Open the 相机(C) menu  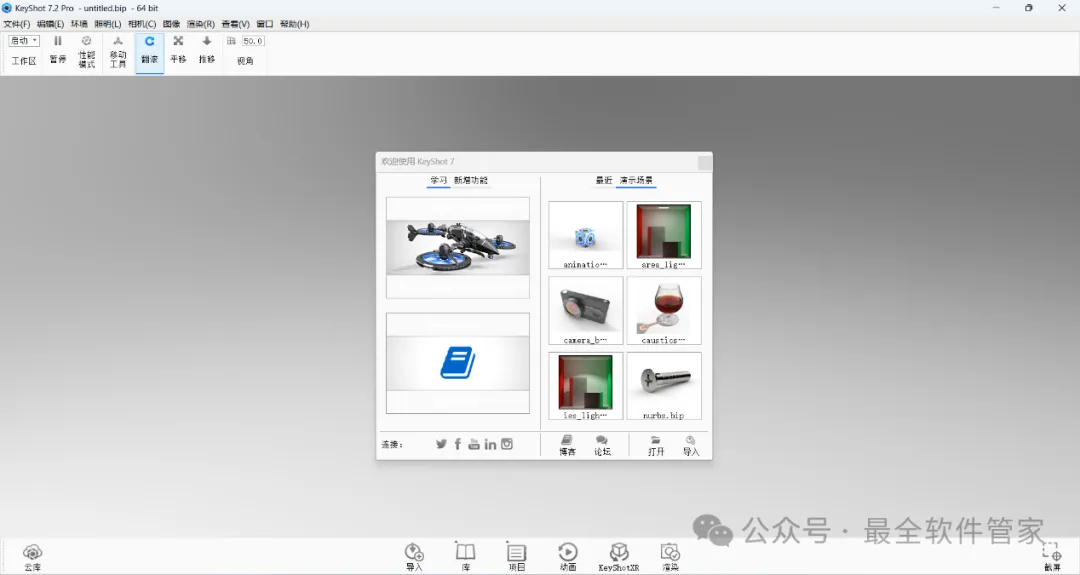click(142, 24)
